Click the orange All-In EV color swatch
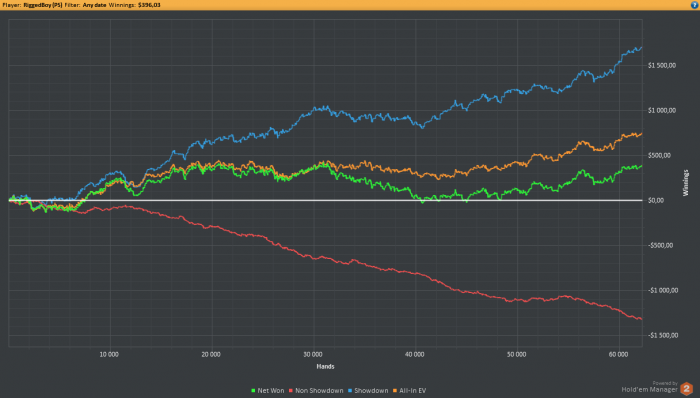This screenshot has height=398, width=700. (x=395, y=391)
